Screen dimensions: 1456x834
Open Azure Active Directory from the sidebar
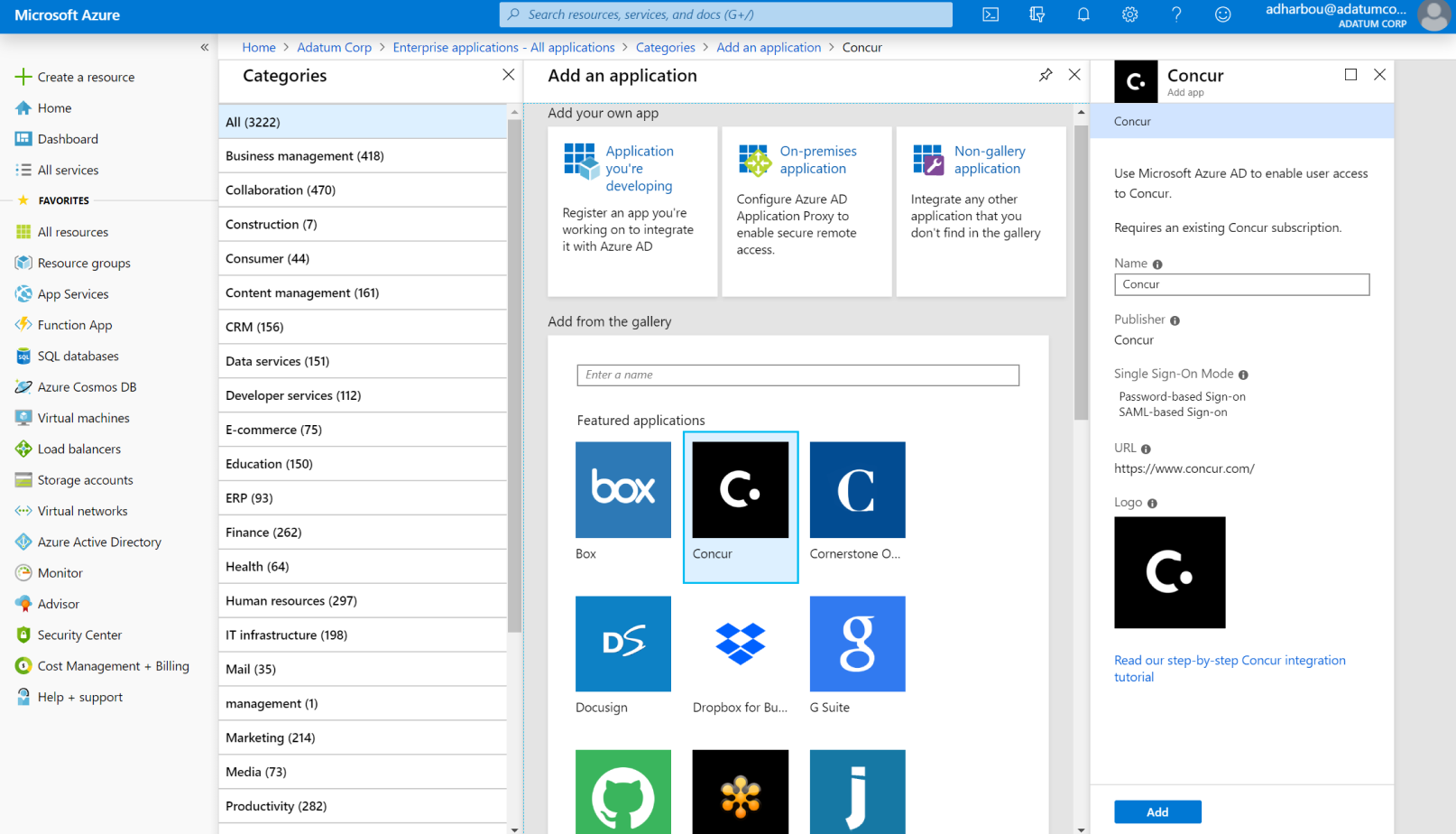(x=98, y=542)
